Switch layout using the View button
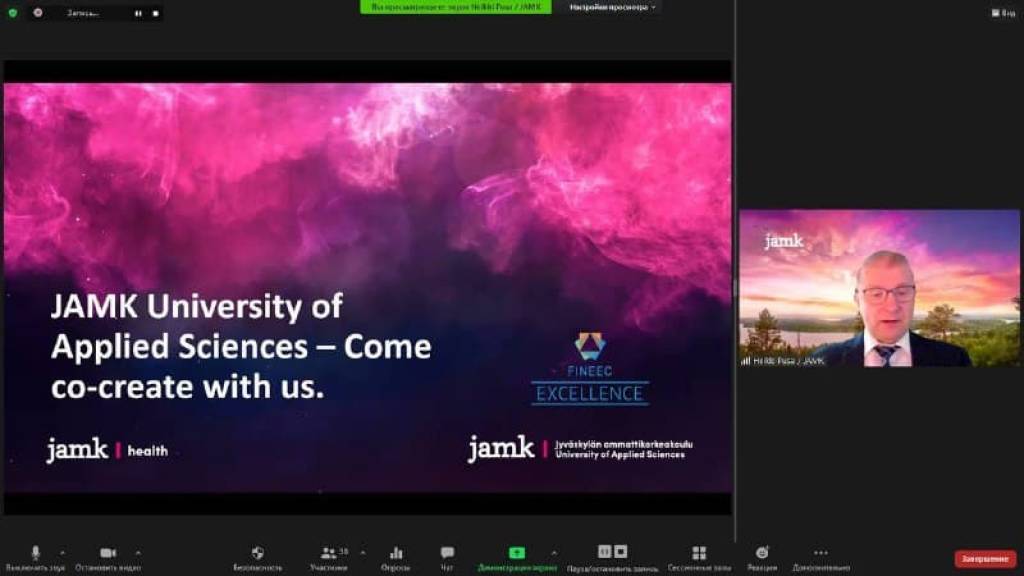 (1002, 13)
